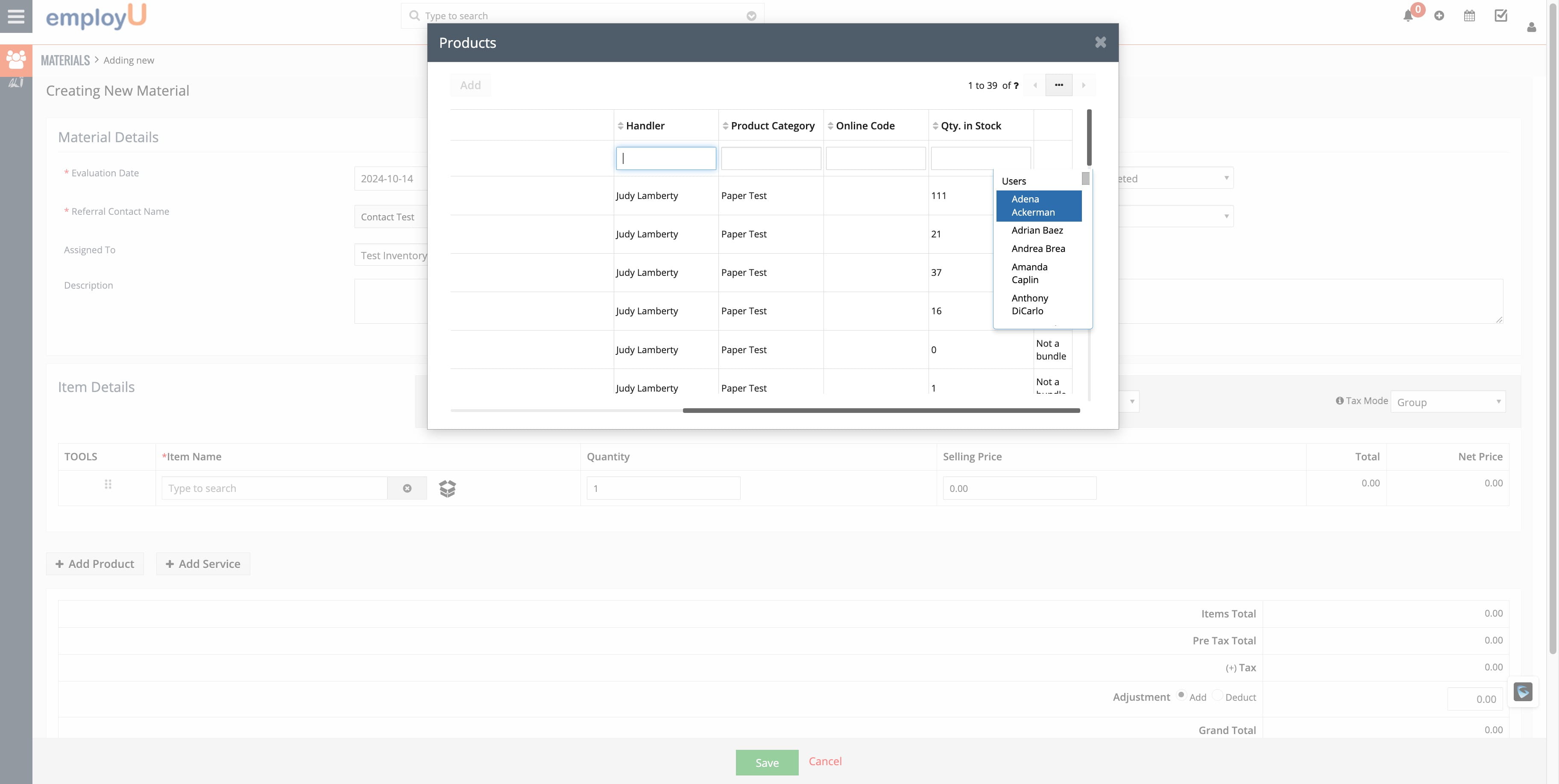Select the Deduct adjustment radio button
1559x784 pixels.
(1218, 695)
